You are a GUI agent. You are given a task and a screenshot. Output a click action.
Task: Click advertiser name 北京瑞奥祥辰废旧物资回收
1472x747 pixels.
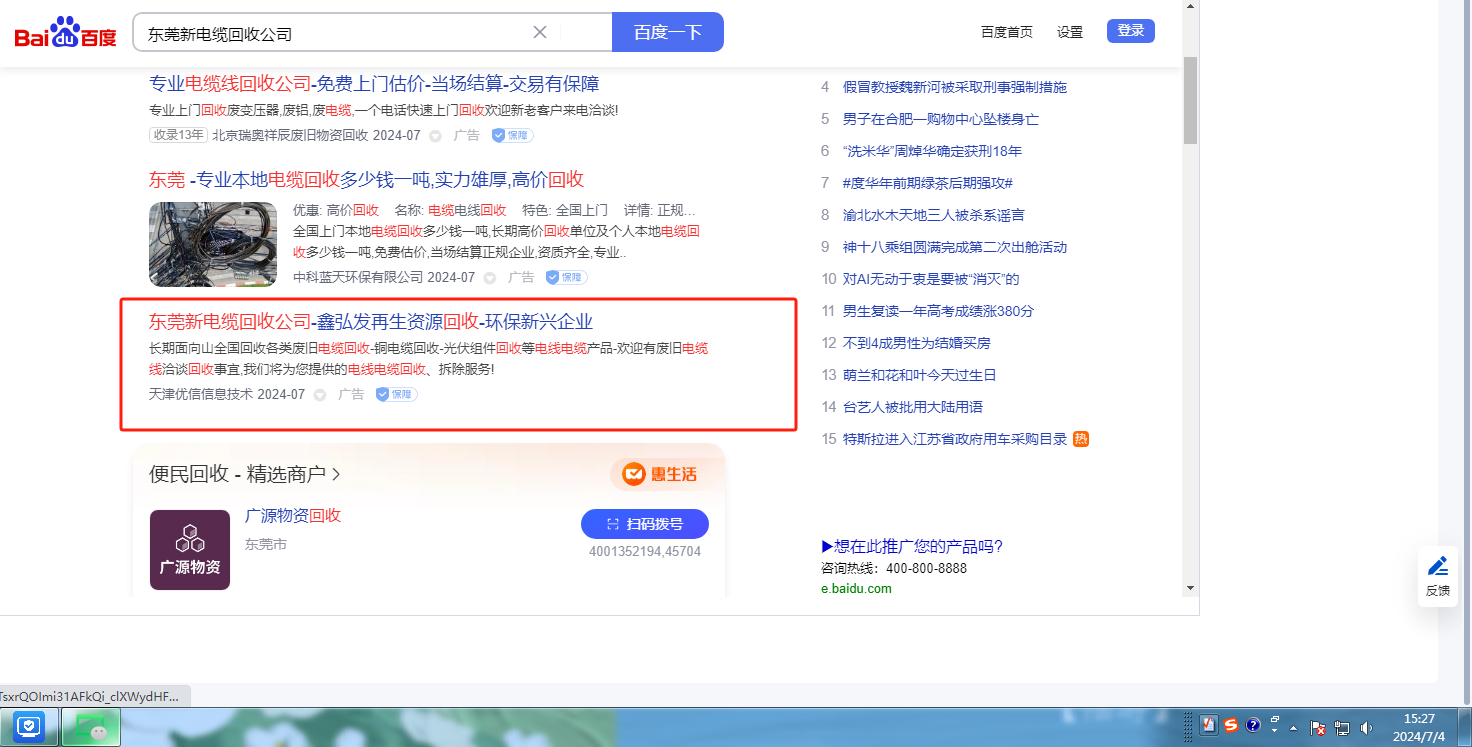(290, 135)
